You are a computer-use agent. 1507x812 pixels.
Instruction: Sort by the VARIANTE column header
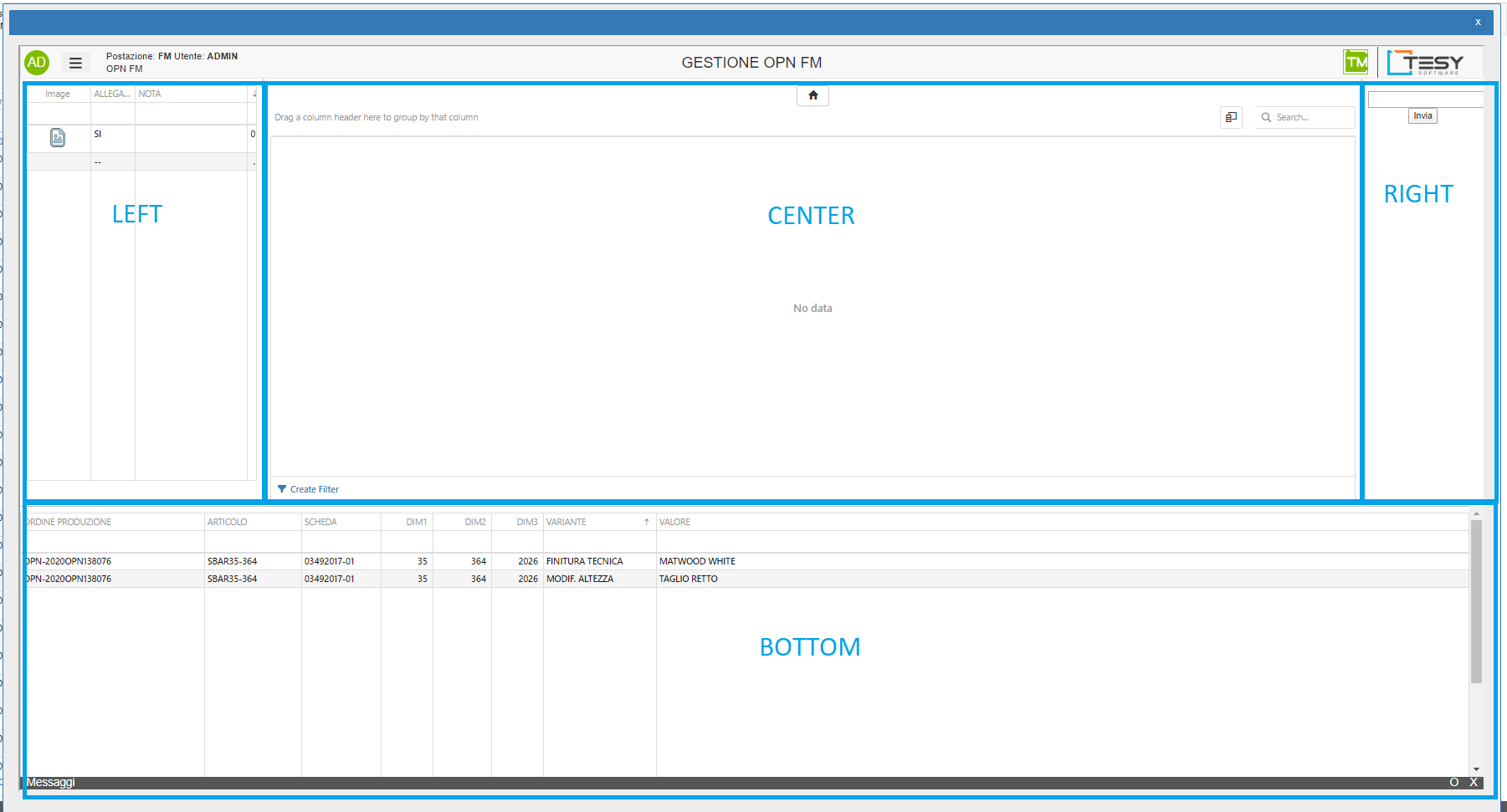tap(566, 522)
